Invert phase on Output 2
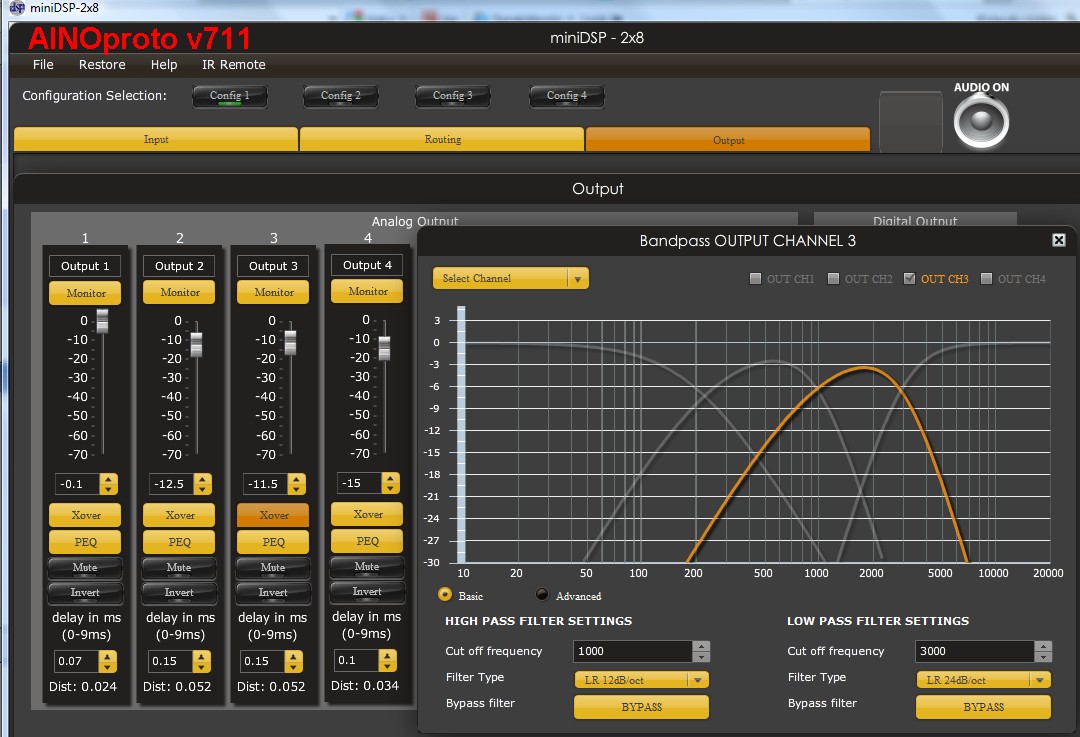The image size is (1080, 737). click(x=179, y=592)
